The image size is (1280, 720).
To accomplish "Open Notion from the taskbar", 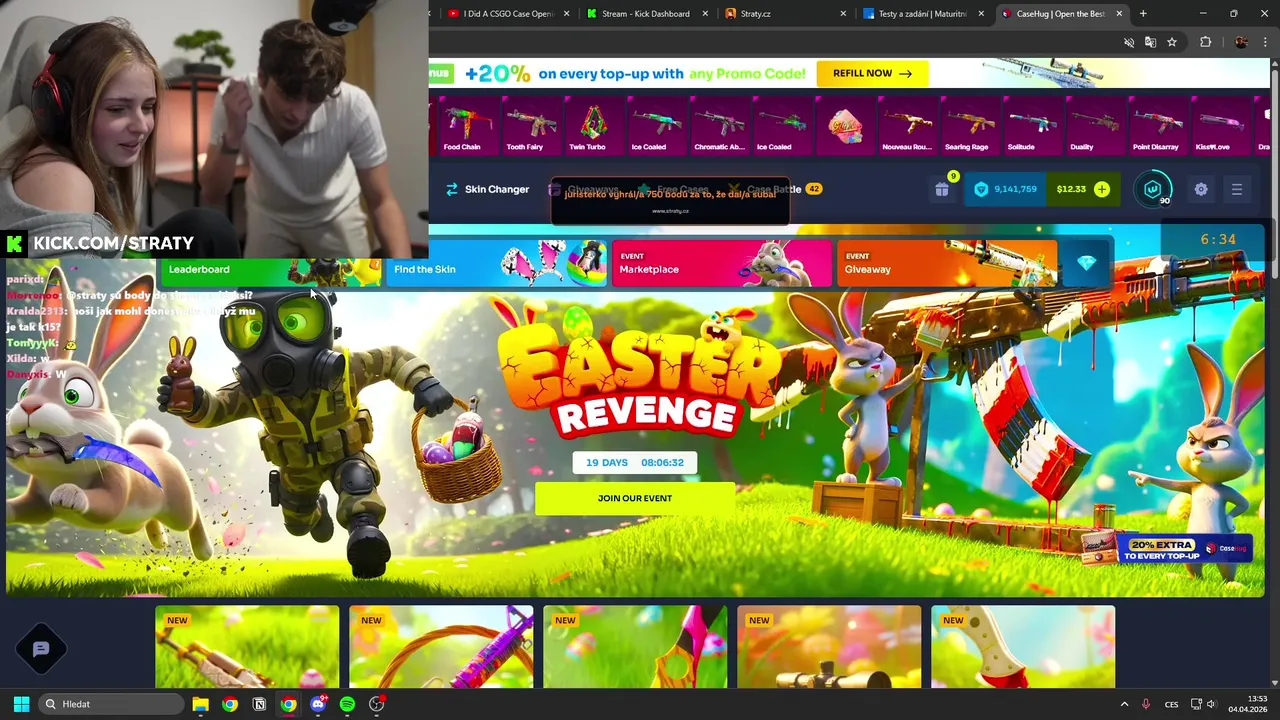I will click(259, 704).
